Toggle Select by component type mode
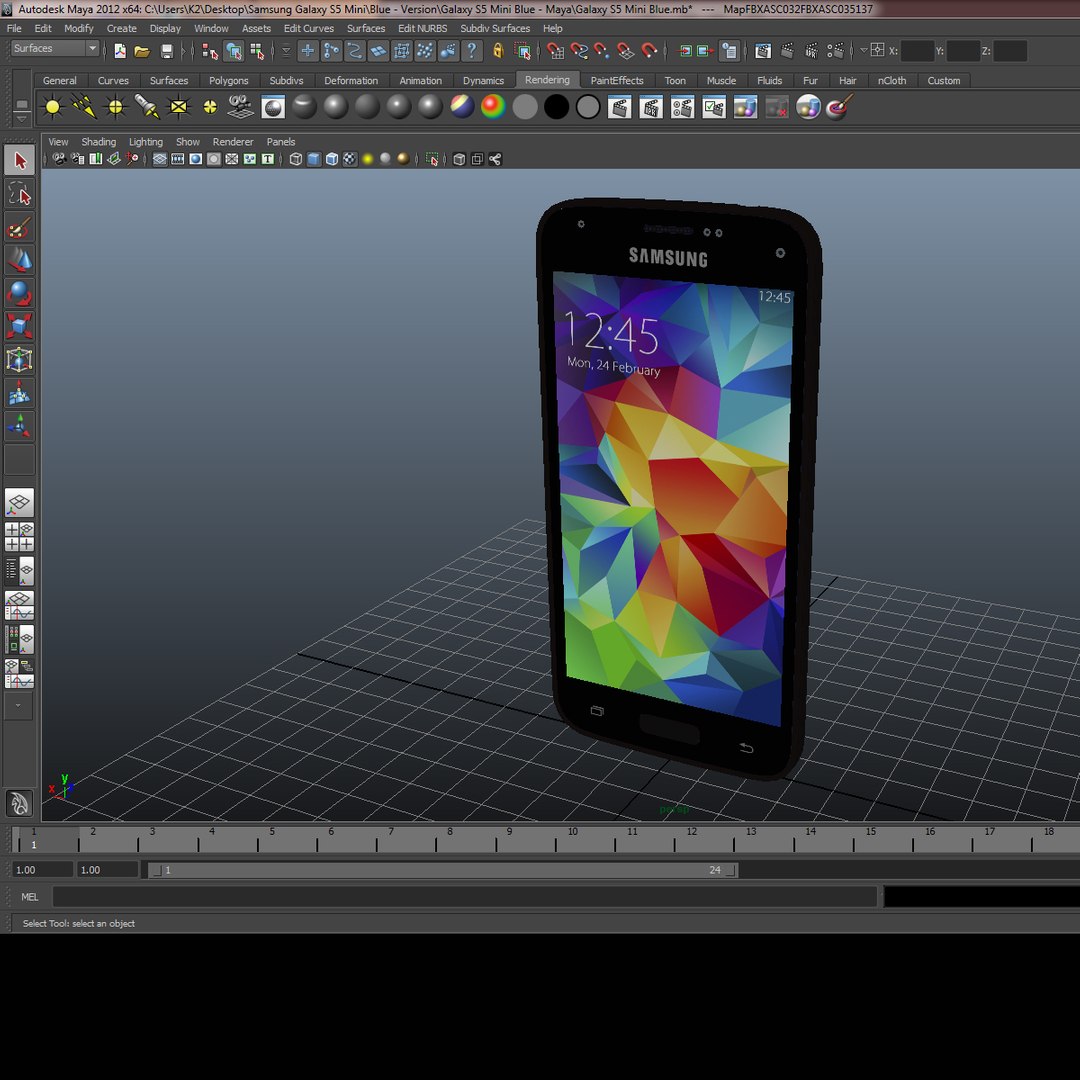This screenshot has width=1080, height=1080. tap(257, 50)
